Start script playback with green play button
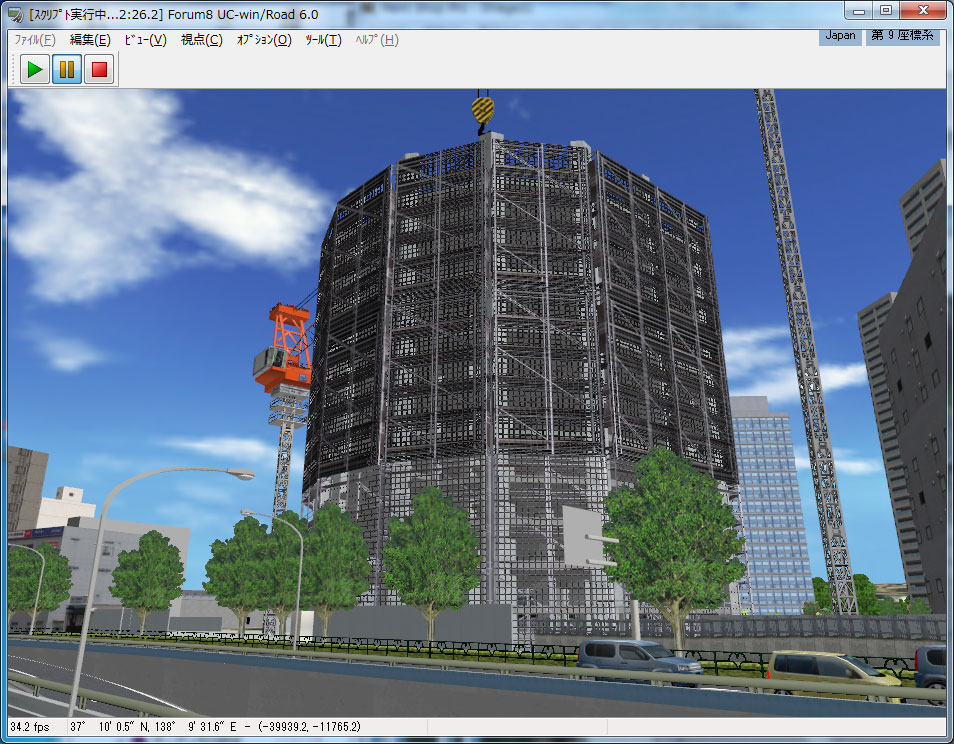954x744 pixels. point(35,69)
